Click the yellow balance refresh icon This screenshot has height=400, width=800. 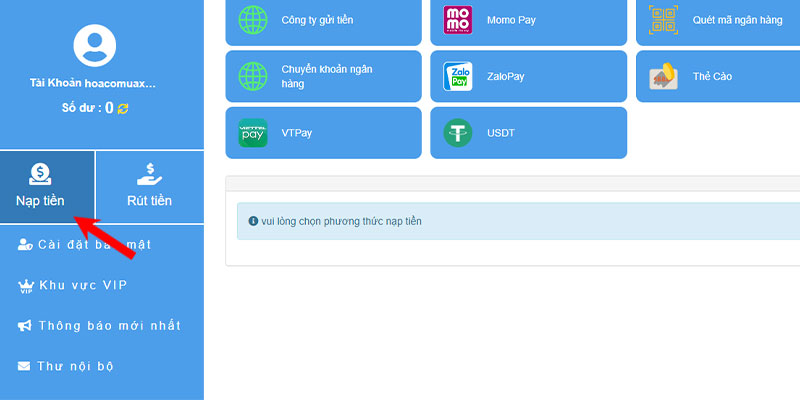click(x=123, y=108)
